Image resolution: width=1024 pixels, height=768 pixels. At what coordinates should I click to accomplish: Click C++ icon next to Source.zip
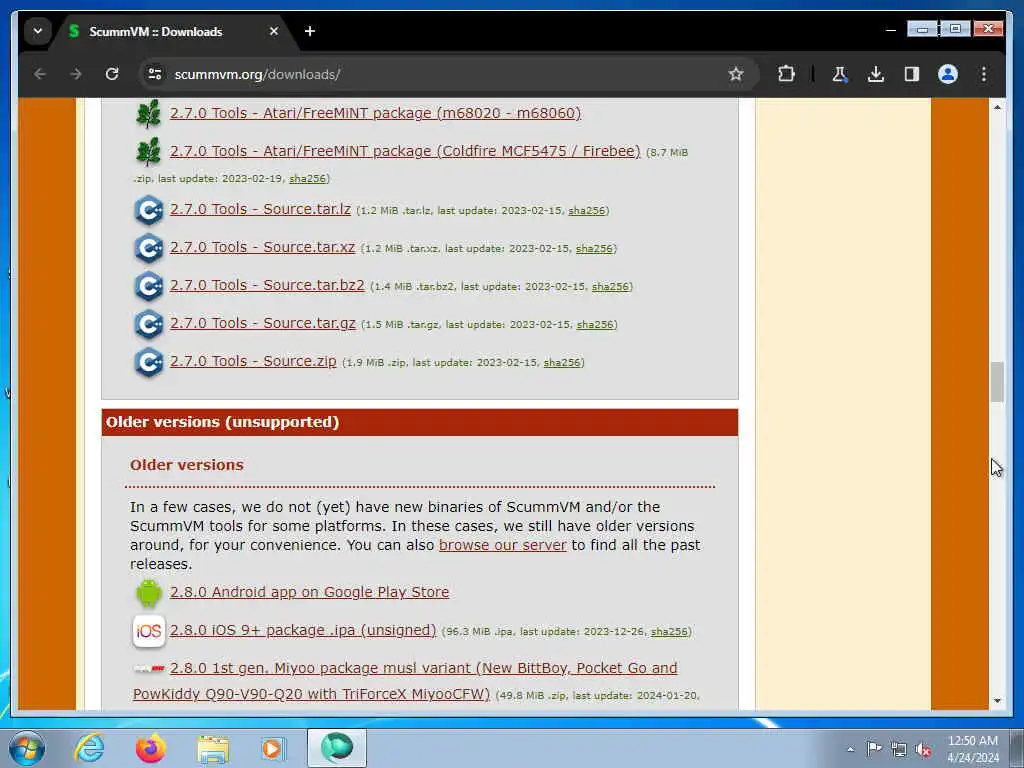click(148, 362)
